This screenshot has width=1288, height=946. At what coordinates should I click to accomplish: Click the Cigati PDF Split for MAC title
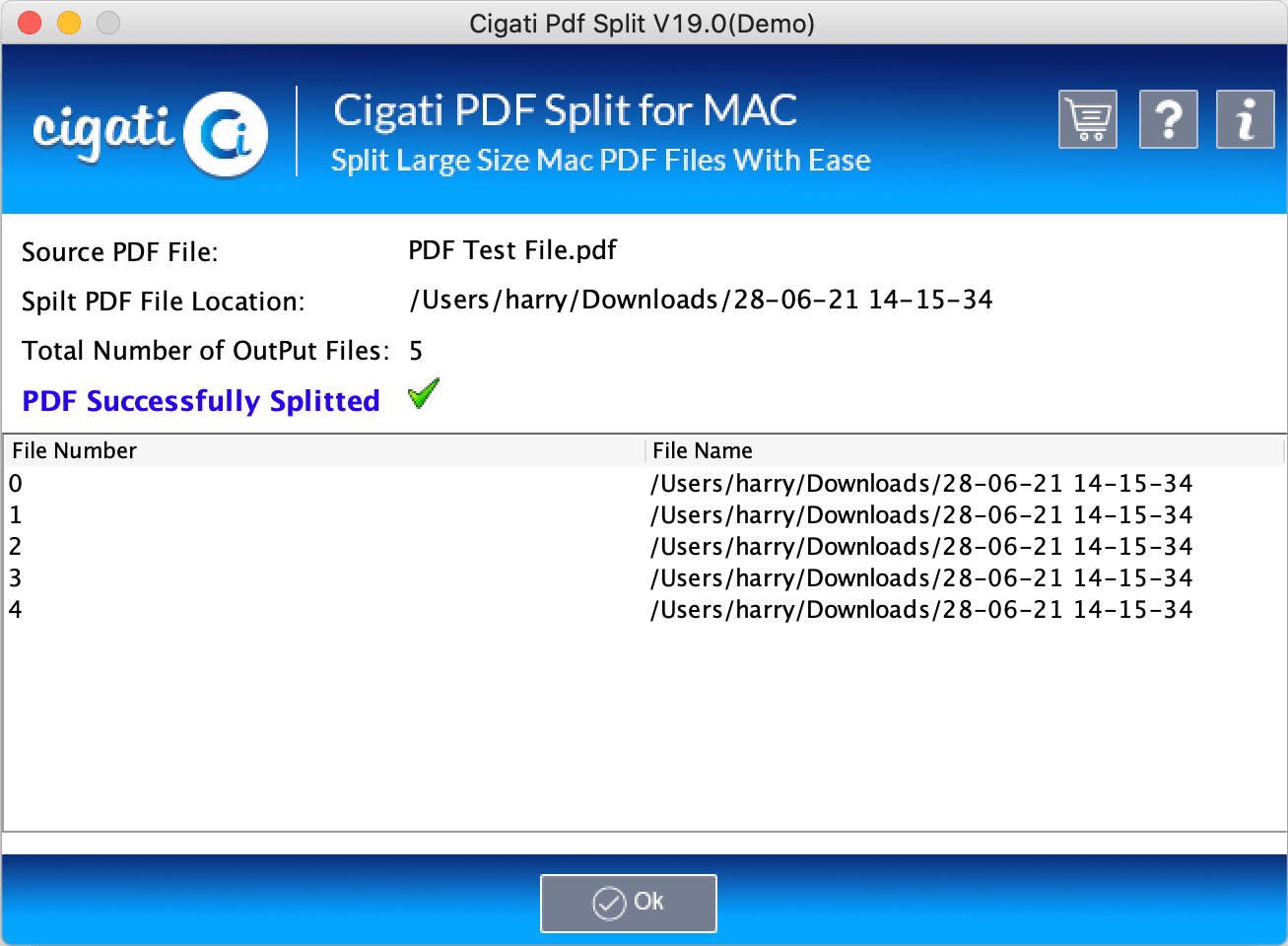[x=565, y=110]
